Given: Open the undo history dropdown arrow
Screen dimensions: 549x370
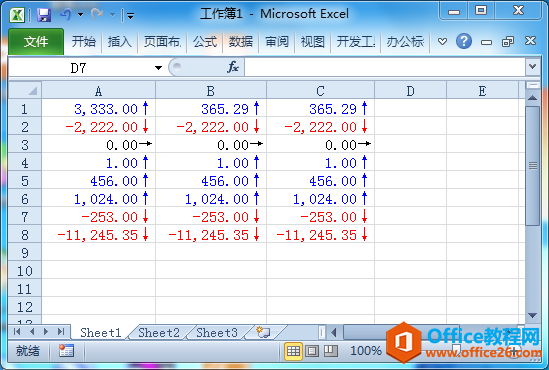Looking at the screenshot, I should [81, 15].
